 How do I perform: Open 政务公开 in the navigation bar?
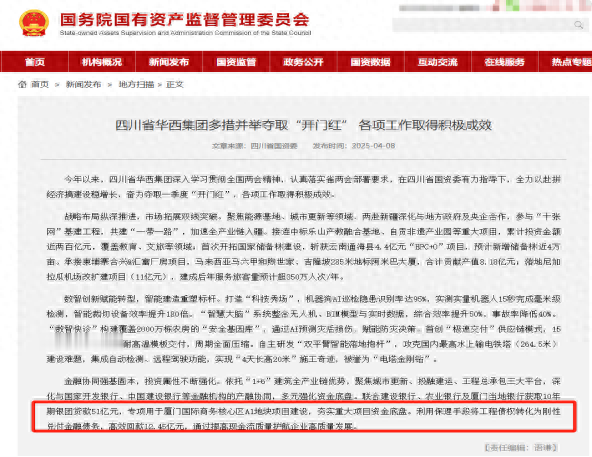pyautogui.click(x=303, y=62)
